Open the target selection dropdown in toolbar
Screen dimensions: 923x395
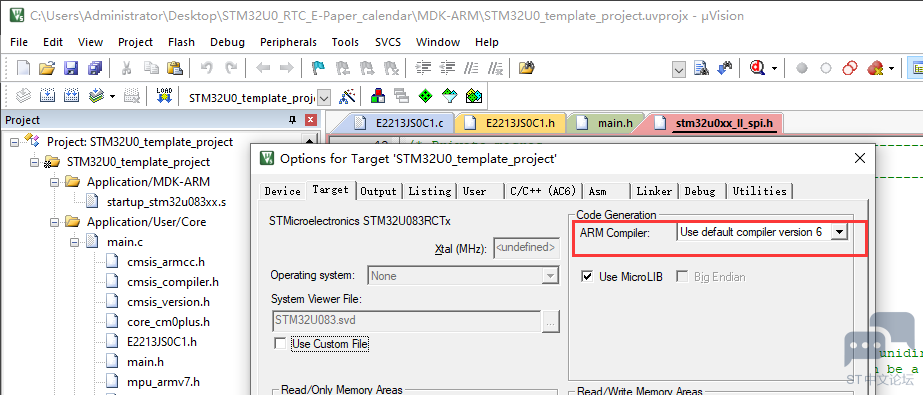click(x=325, y=98)
